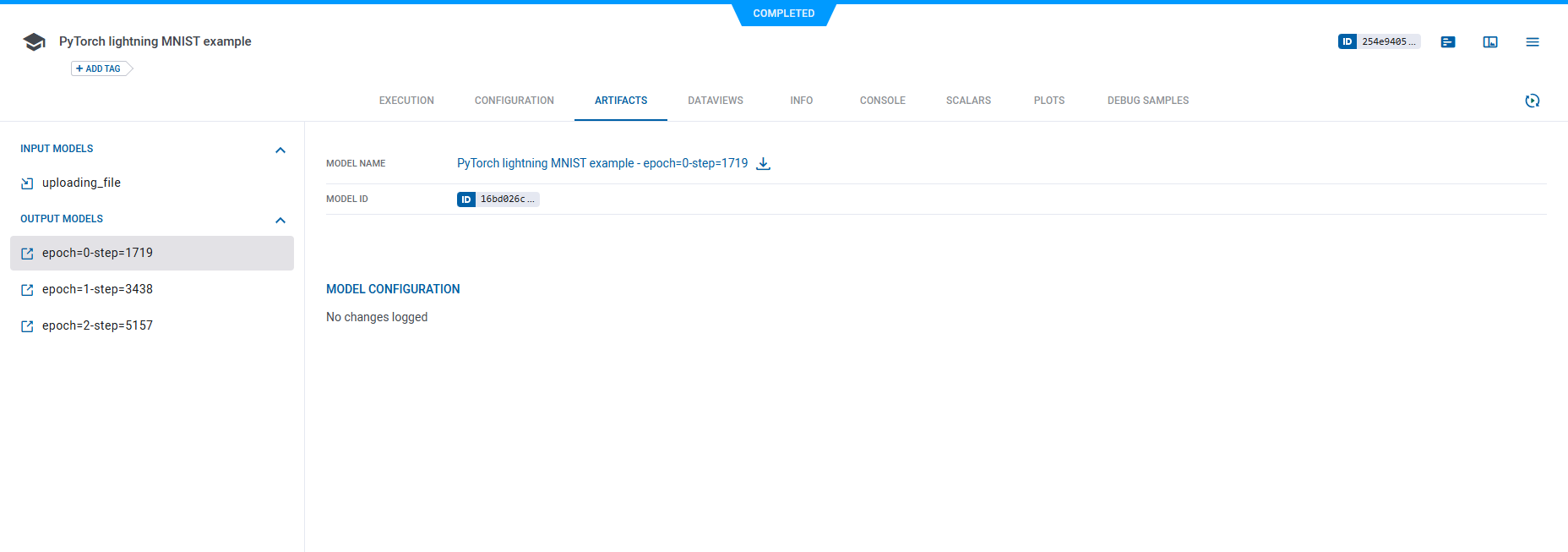Click the auto-refresh icon below the header
Screen dimensions: 1568x552
coord(1532,101)
